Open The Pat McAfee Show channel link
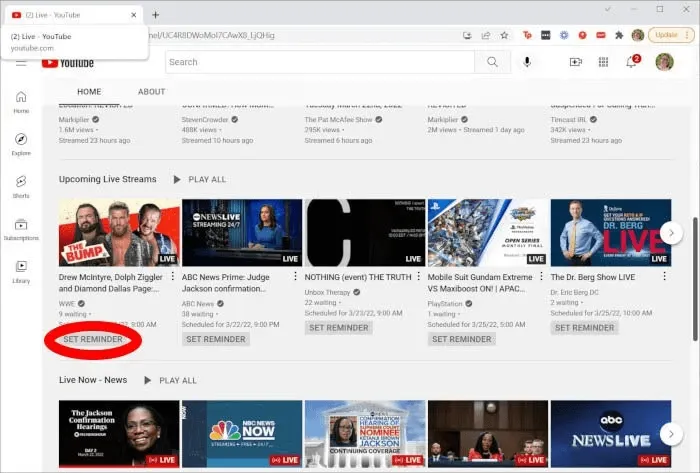Image resolution: width=700 pixels, height=473 pixels. point(338,120)
